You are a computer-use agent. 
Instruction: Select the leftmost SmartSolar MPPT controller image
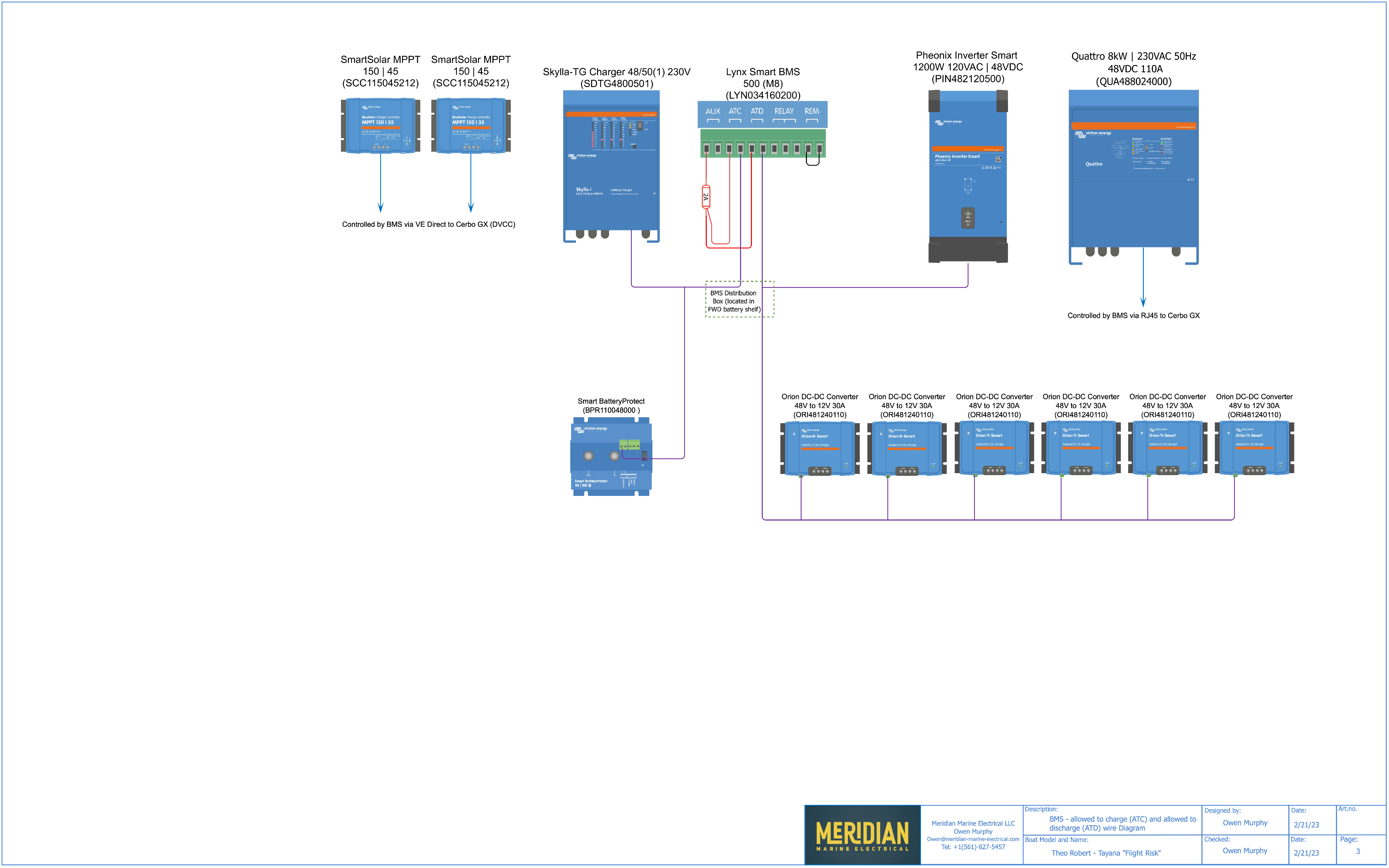380,125
